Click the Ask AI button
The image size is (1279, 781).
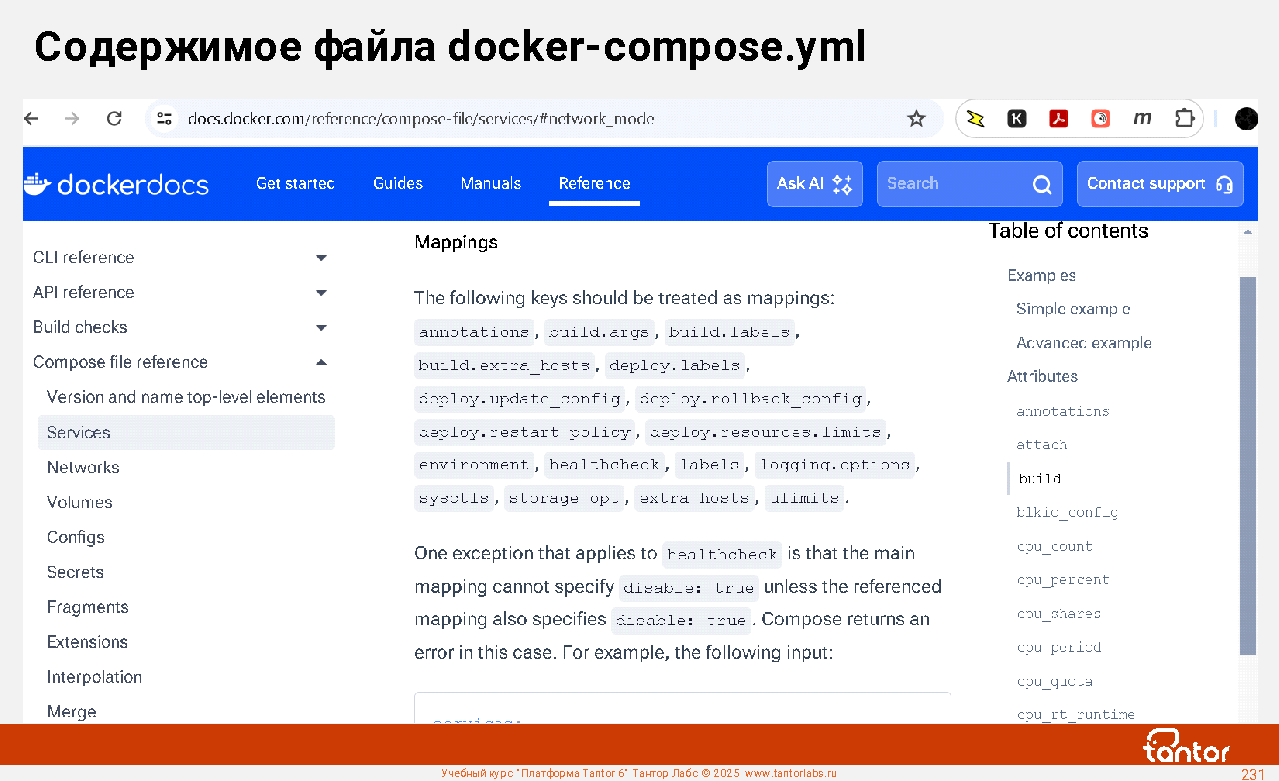(x=814, y=184)
